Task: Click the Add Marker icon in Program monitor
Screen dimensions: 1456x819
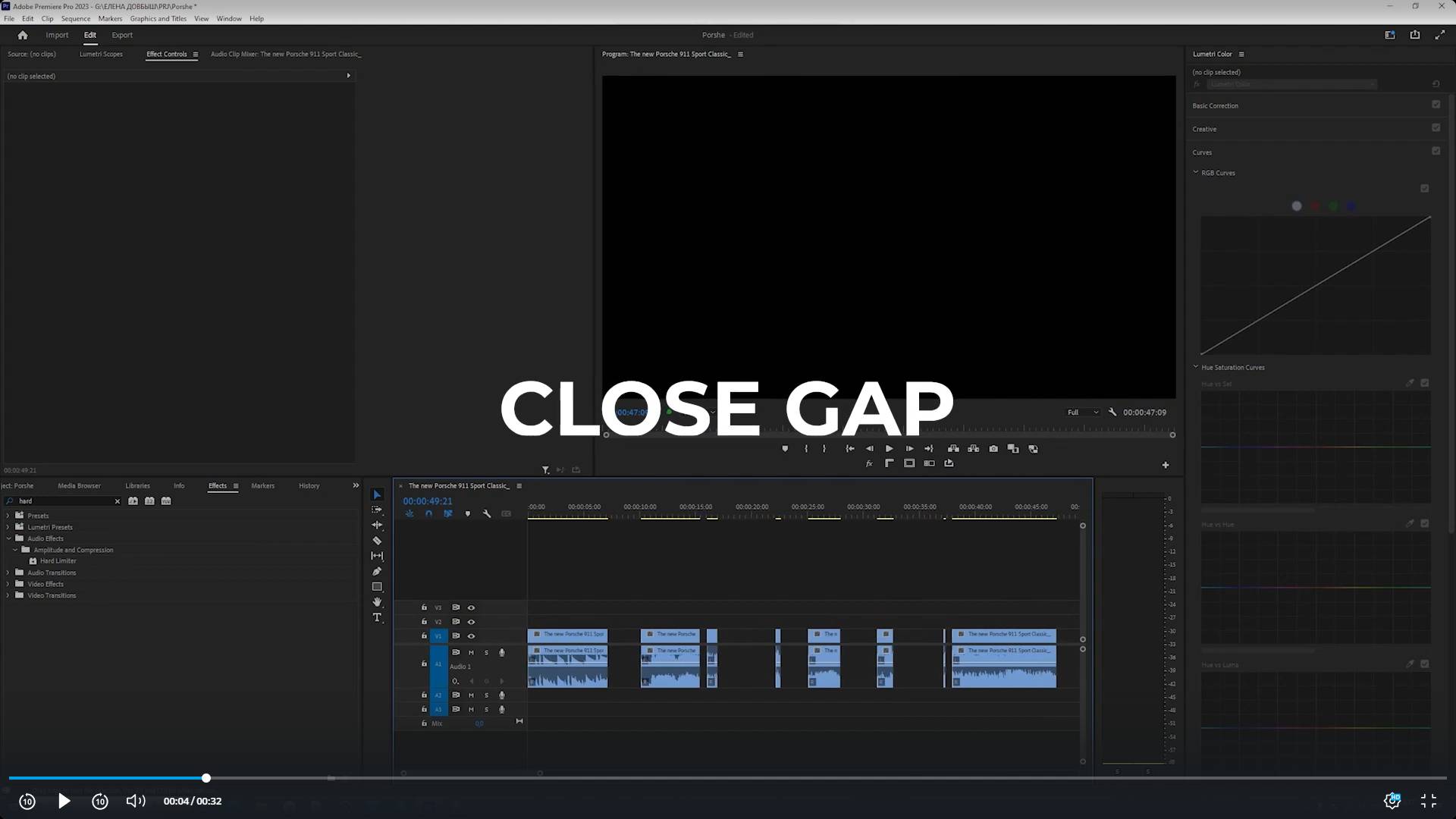Action: (785, 449)
